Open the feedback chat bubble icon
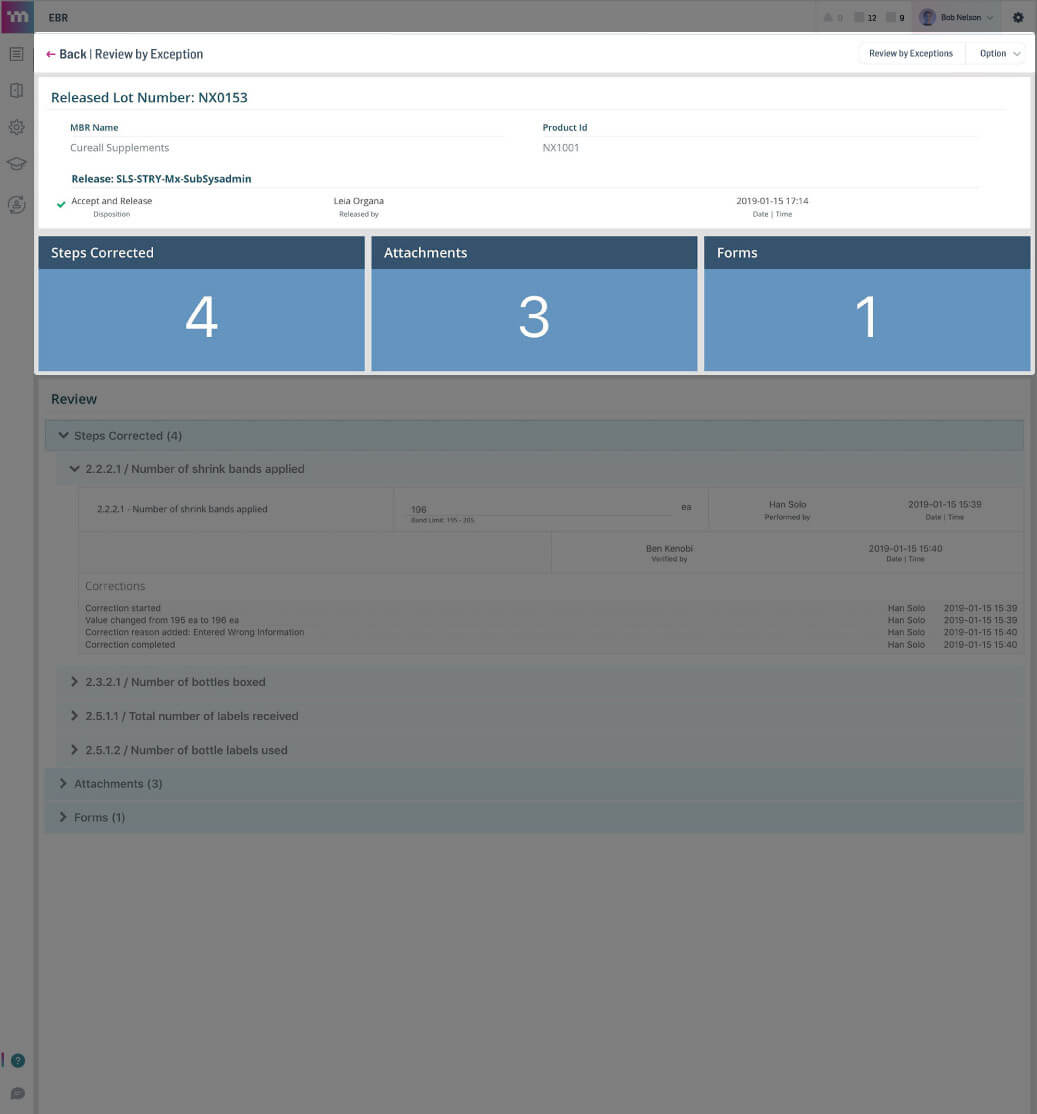Viewport: 1037px width, 1114px height. coord(18,1093)
